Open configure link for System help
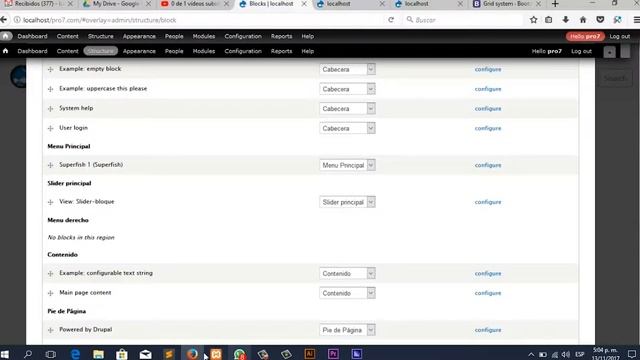640x360 pixels. tap(488, 109)
